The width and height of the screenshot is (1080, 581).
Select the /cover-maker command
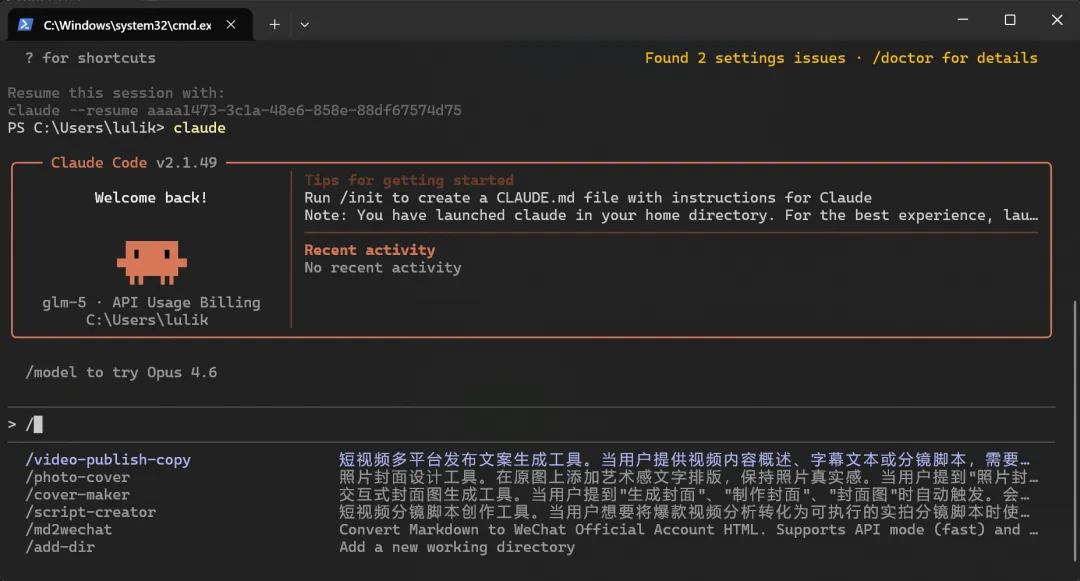(77, 494)
